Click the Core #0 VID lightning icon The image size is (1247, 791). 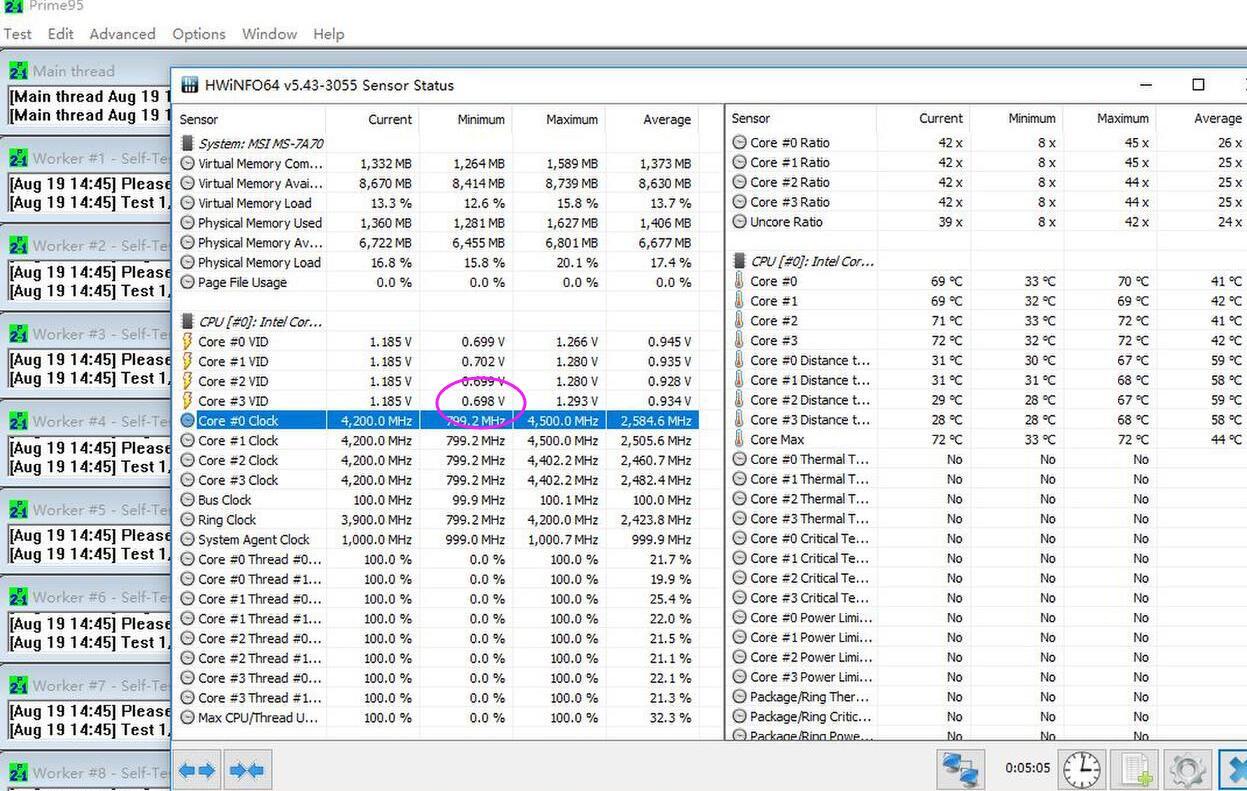pos(187,342)
